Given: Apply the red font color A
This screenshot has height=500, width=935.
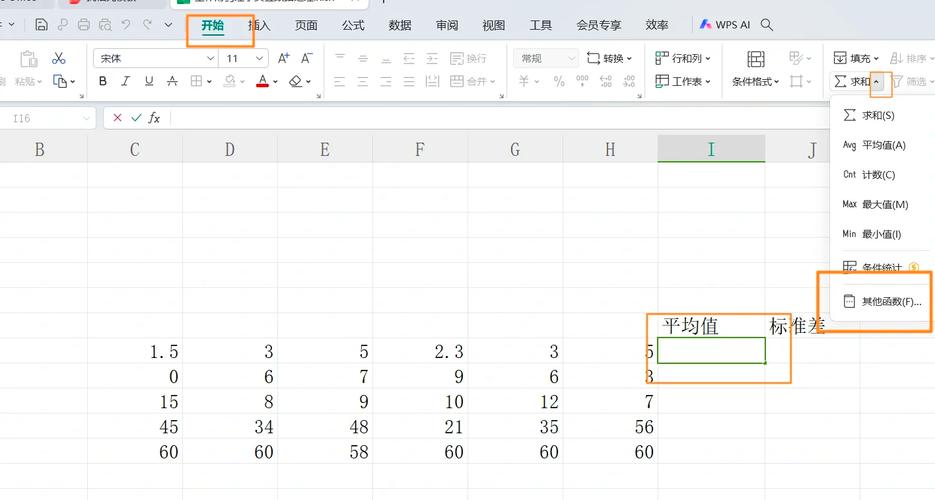Looking at the screenshot, I should (x=262, y=81).
